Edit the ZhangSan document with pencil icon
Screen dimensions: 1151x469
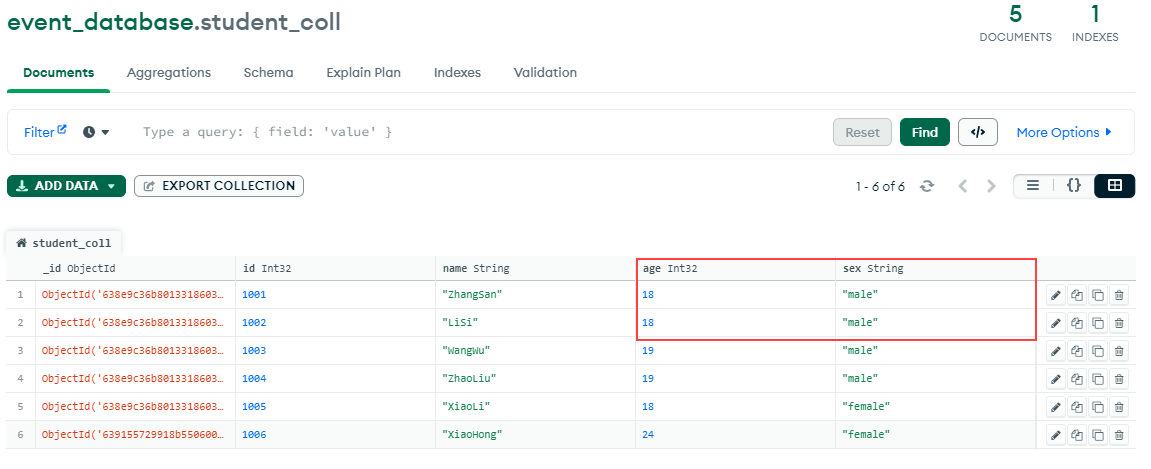point(1055,295)
